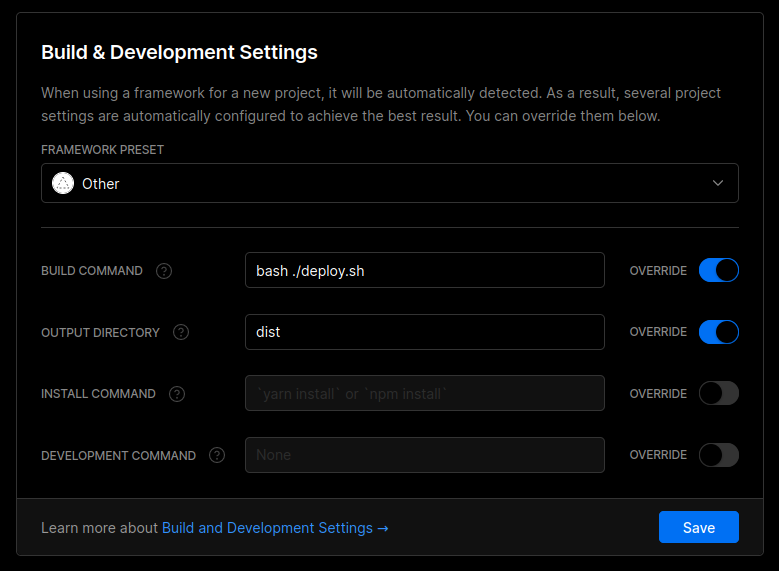Click the Build & Development Settings heading
This screenshot has width=779, height=571.
tap(179, 52)
